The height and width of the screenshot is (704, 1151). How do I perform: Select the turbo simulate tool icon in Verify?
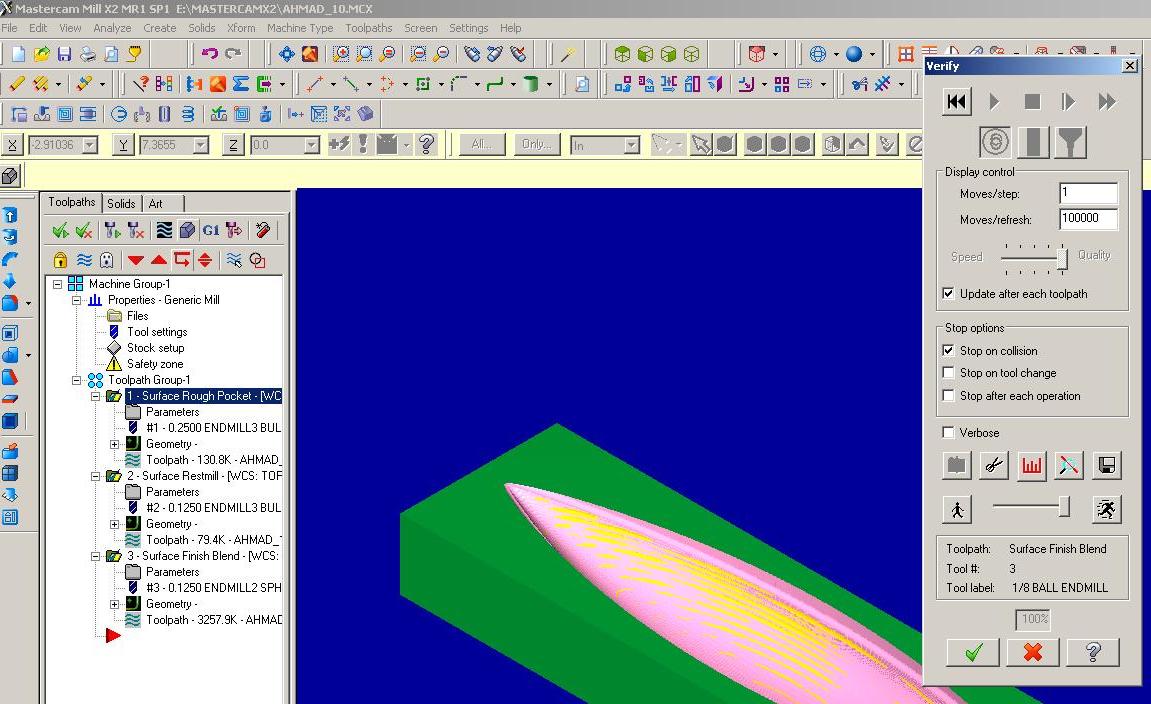click(995, 142)
